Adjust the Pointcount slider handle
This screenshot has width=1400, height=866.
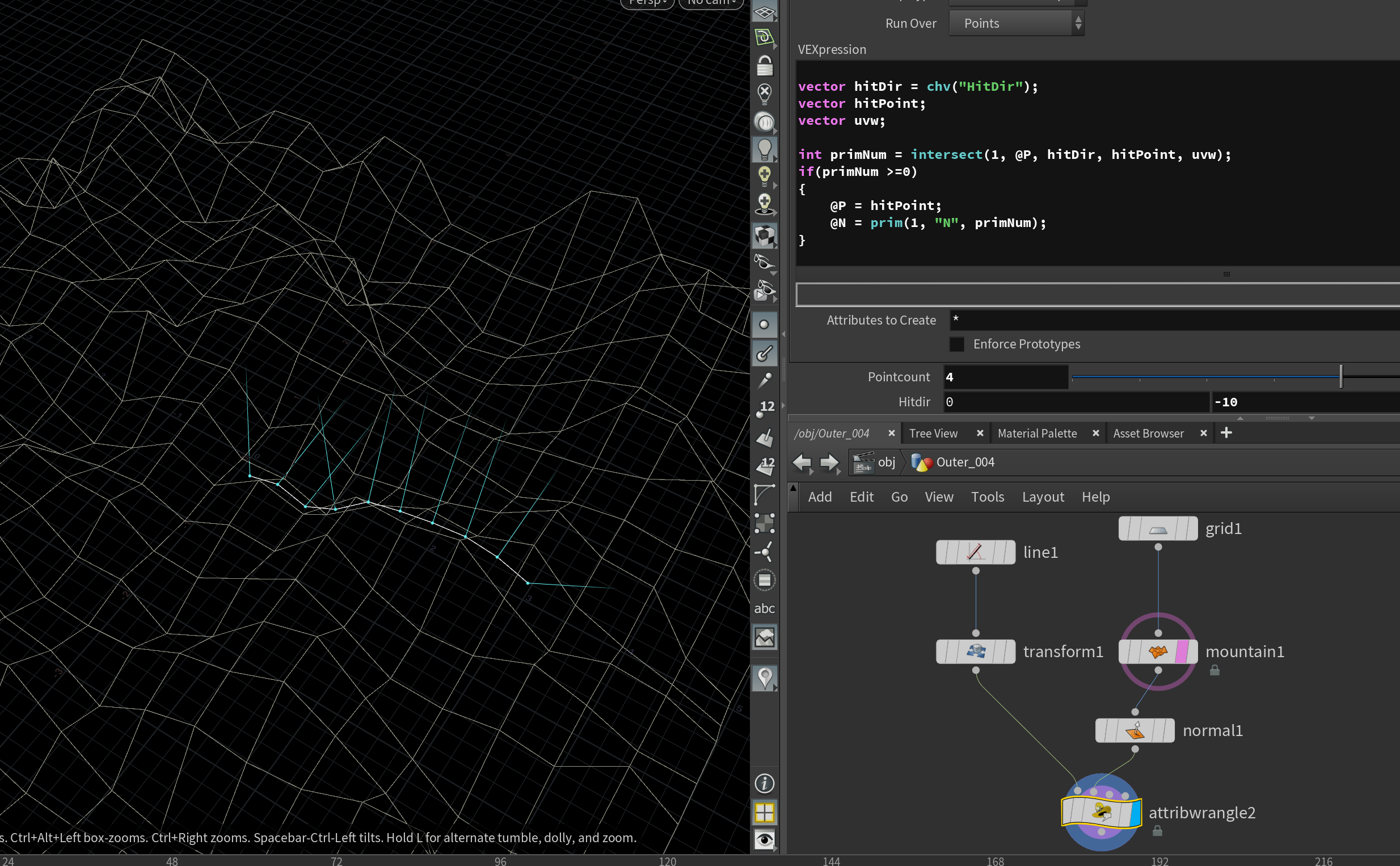1340,376
